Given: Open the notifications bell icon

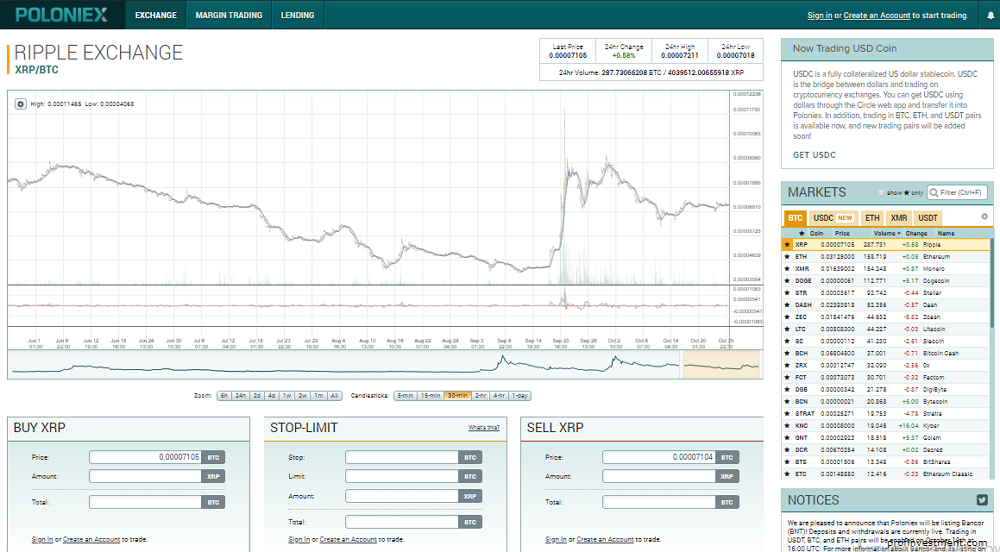Looking at the screenshot, I should [x=990, y=16].
